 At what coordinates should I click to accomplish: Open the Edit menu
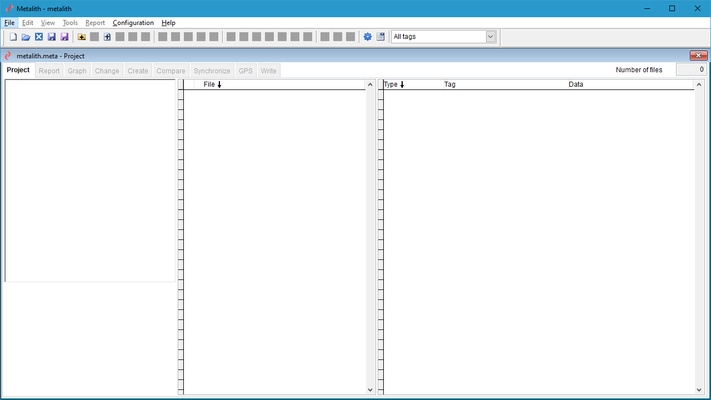[x=28, y=23]
